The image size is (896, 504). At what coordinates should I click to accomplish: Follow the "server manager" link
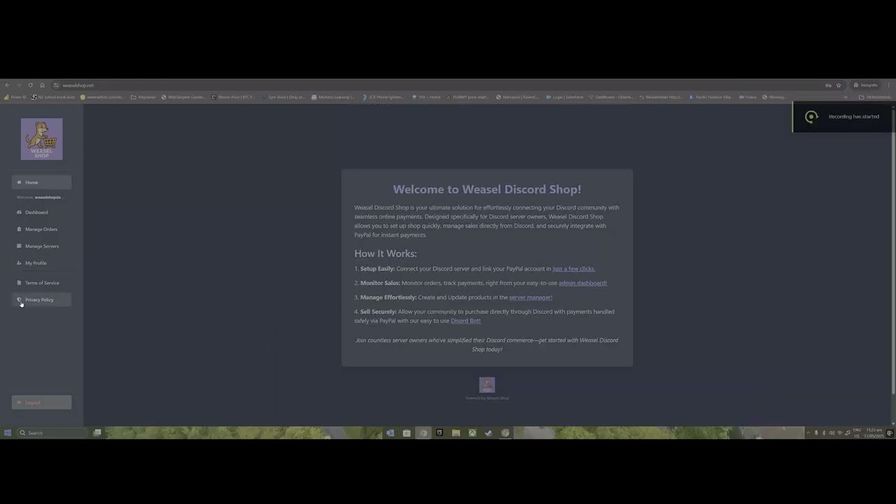(531, 297)
